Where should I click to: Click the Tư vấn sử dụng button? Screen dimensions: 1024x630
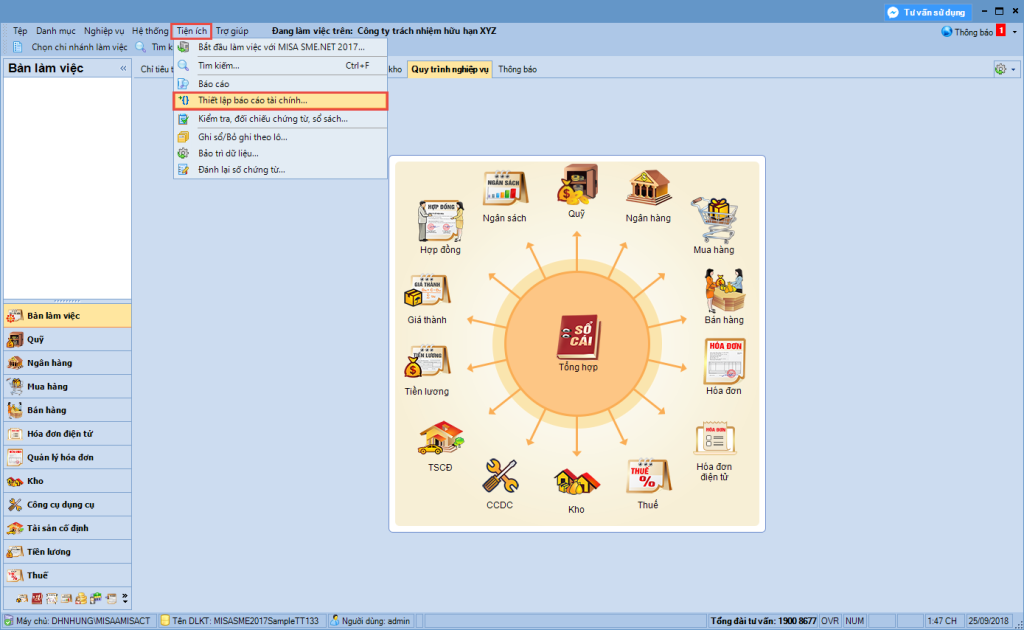pos(926,12)
